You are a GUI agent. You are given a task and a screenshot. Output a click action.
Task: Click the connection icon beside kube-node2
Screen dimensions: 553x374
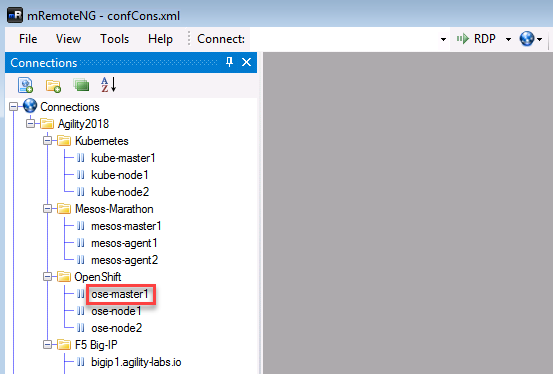[81, 192]
